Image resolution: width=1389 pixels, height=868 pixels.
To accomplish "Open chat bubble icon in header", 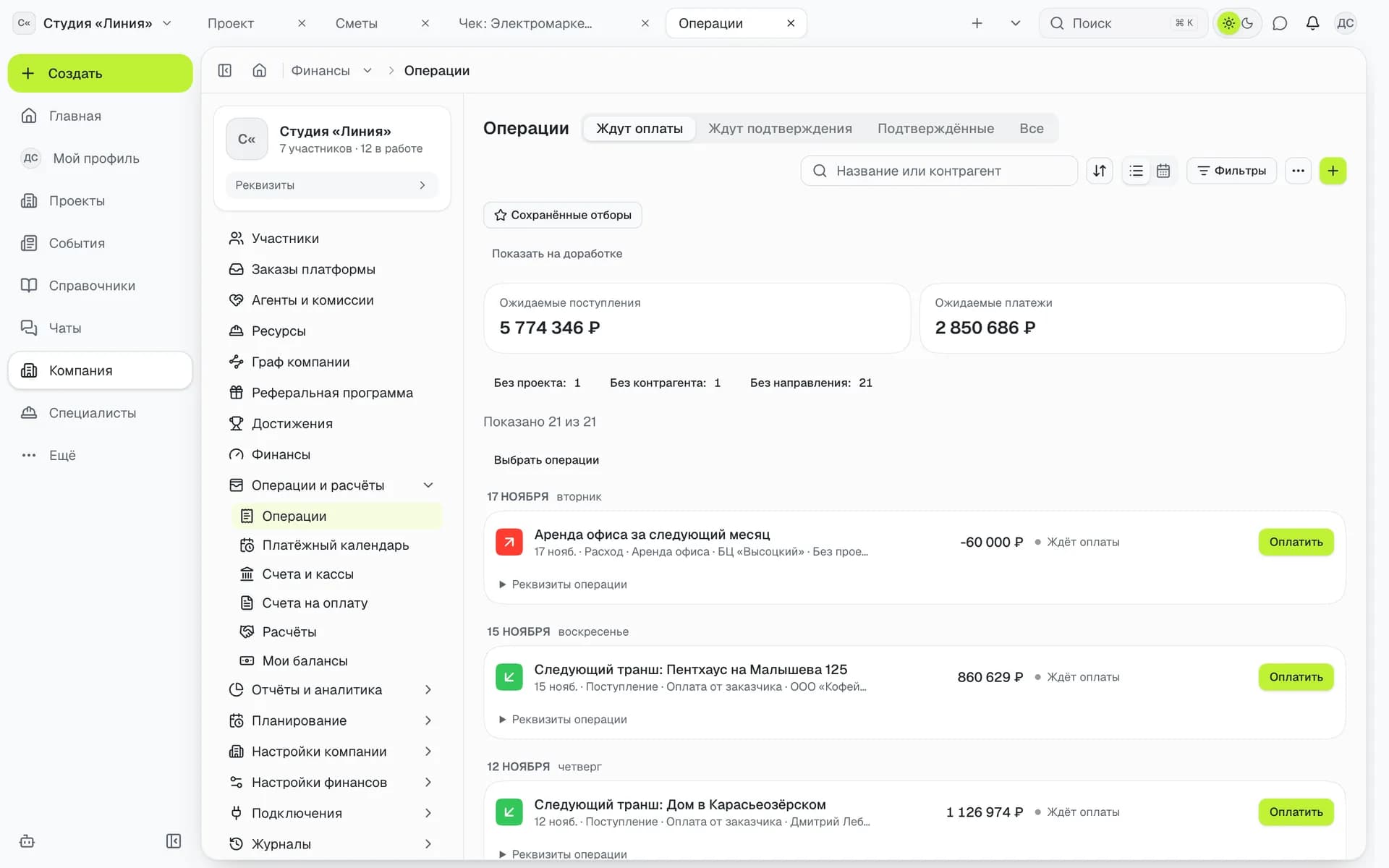I will [1280, 23].
